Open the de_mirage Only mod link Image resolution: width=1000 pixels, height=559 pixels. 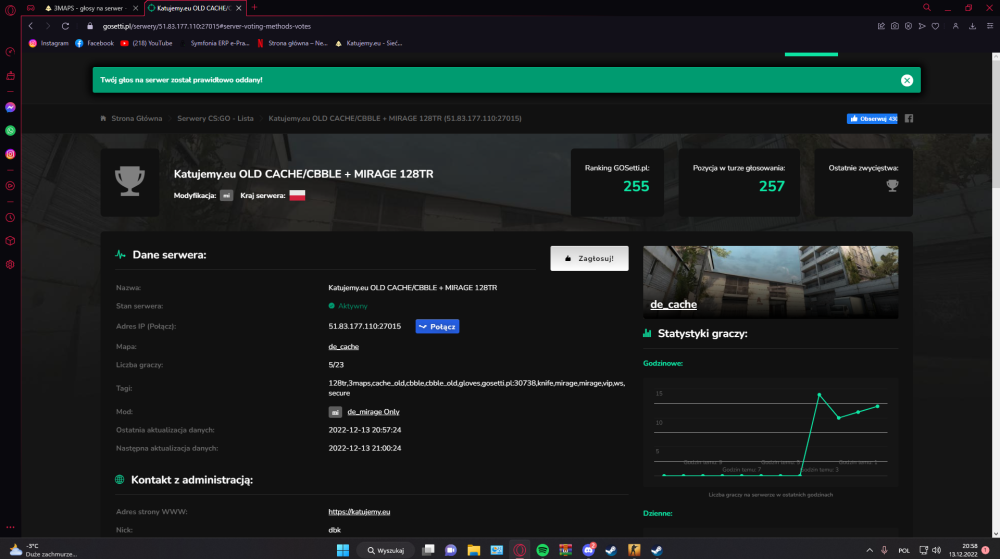coord(374,412)
